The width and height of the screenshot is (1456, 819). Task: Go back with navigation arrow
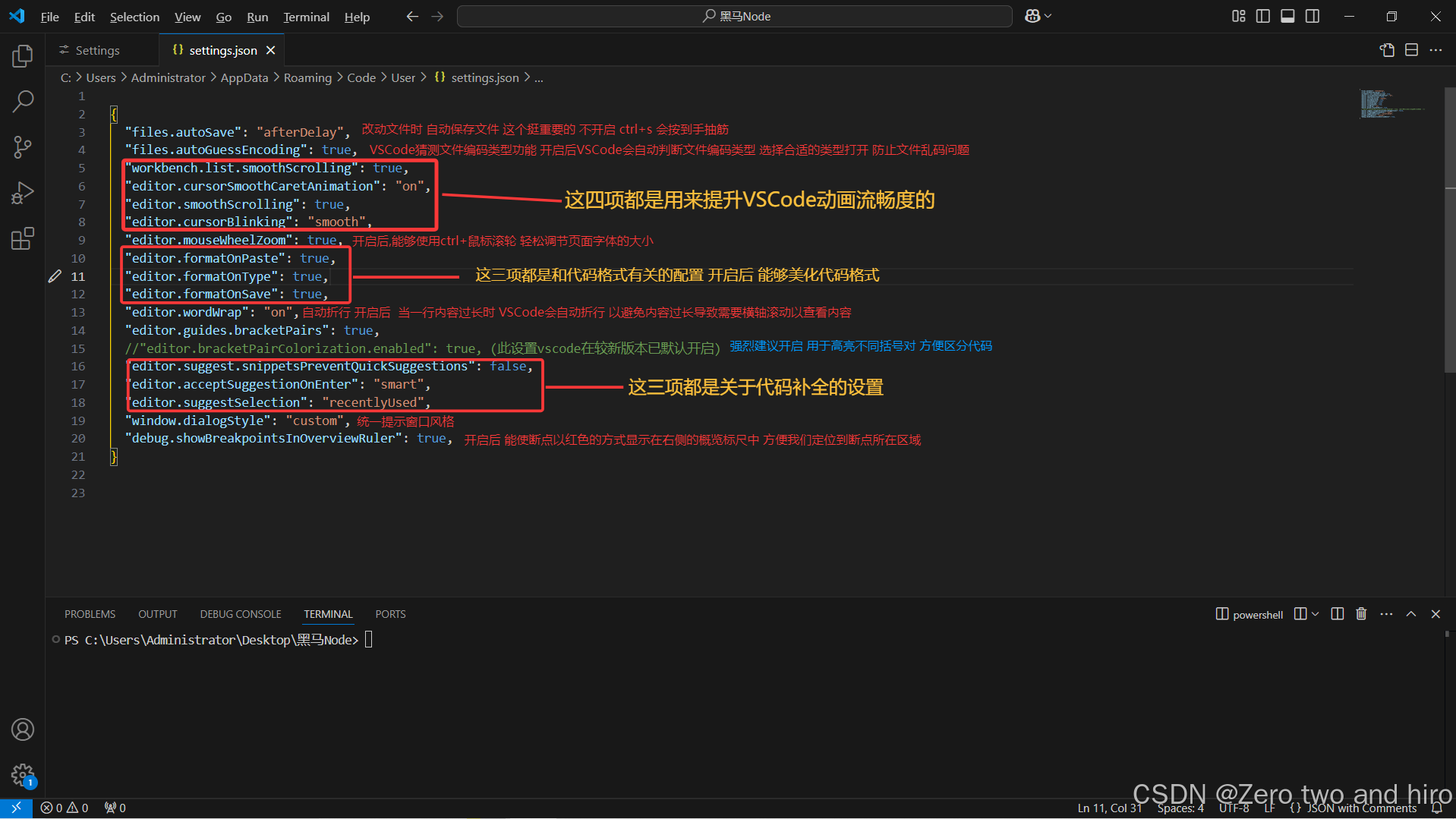click(x=412, y=16)
